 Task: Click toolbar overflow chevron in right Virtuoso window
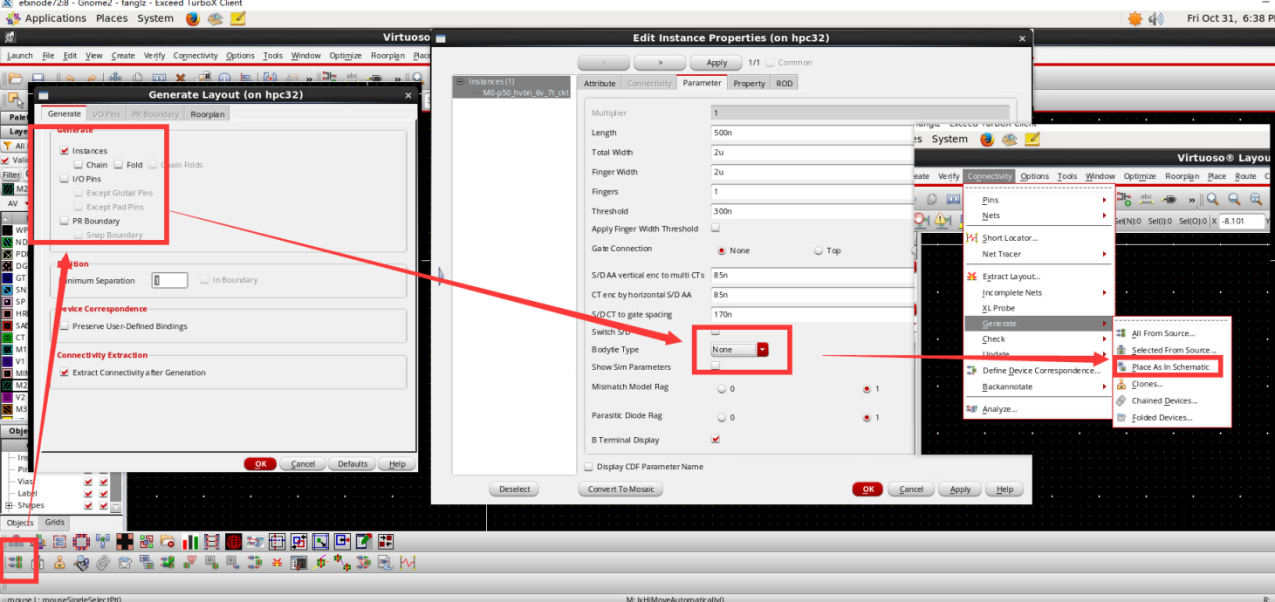(x=1192, y=200)
